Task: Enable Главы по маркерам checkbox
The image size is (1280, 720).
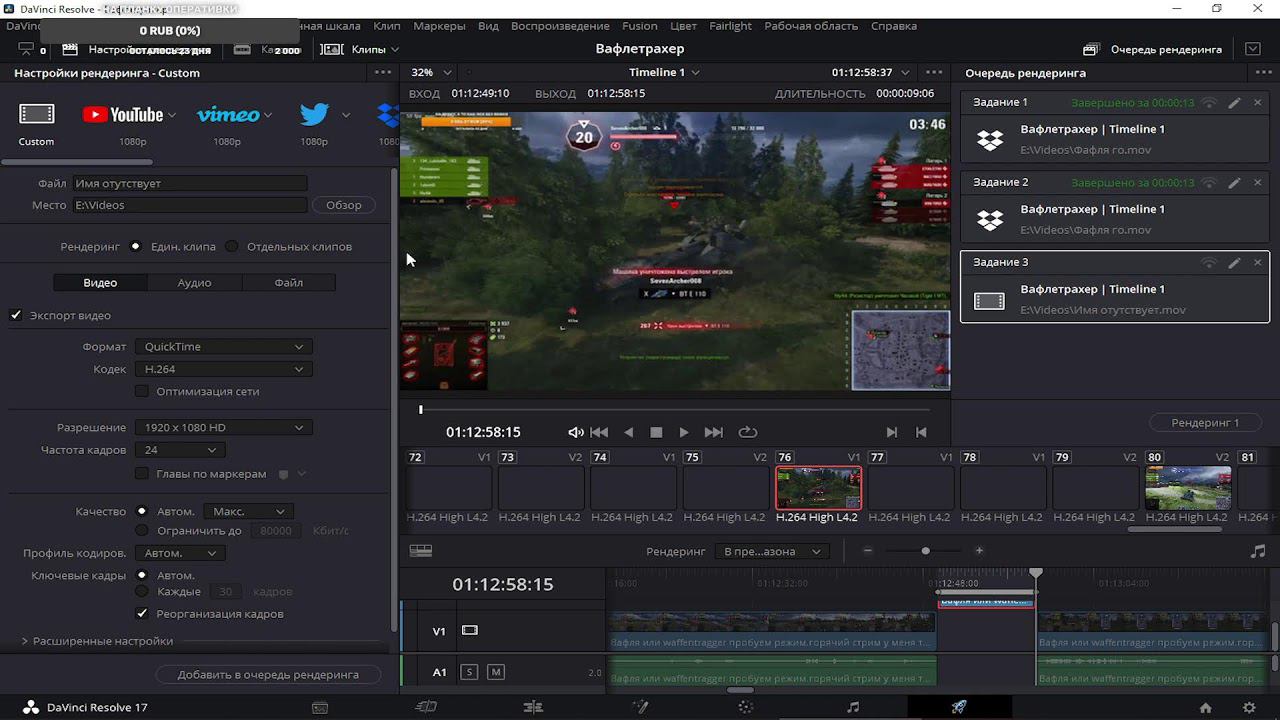Action: [x=142, y=473]
